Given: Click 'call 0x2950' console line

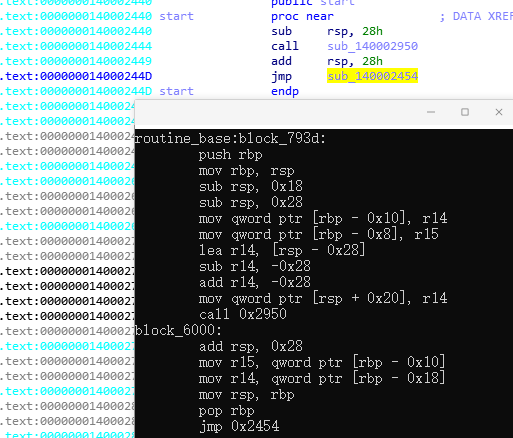Looking at the screenshot, I should point(243,314).
